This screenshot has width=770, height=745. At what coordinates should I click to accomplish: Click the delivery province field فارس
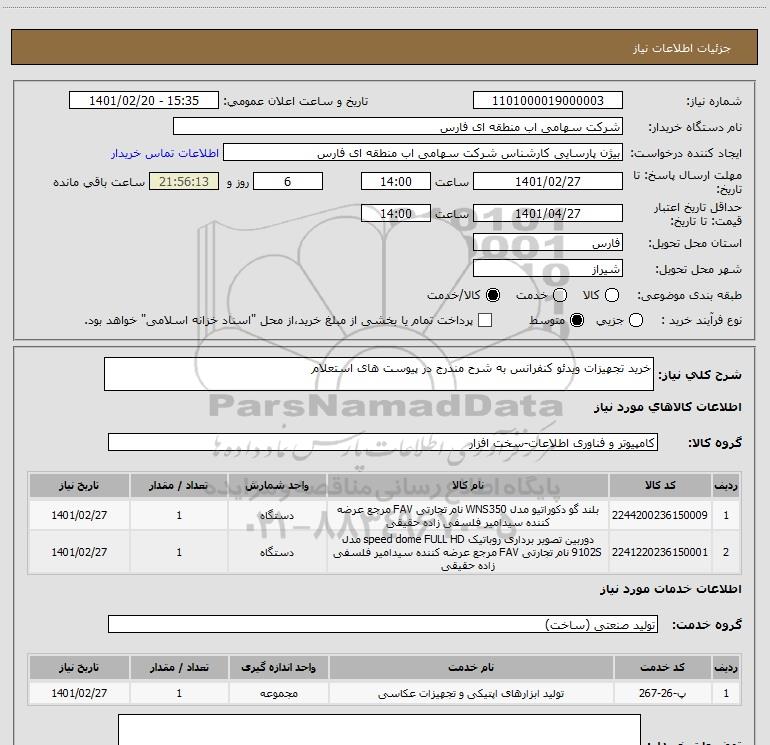(x=548, y=243)
